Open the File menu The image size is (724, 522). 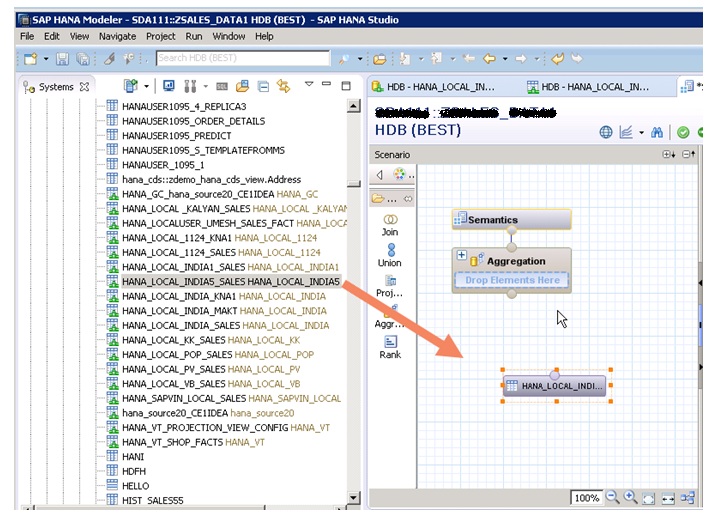coord(27,36)
